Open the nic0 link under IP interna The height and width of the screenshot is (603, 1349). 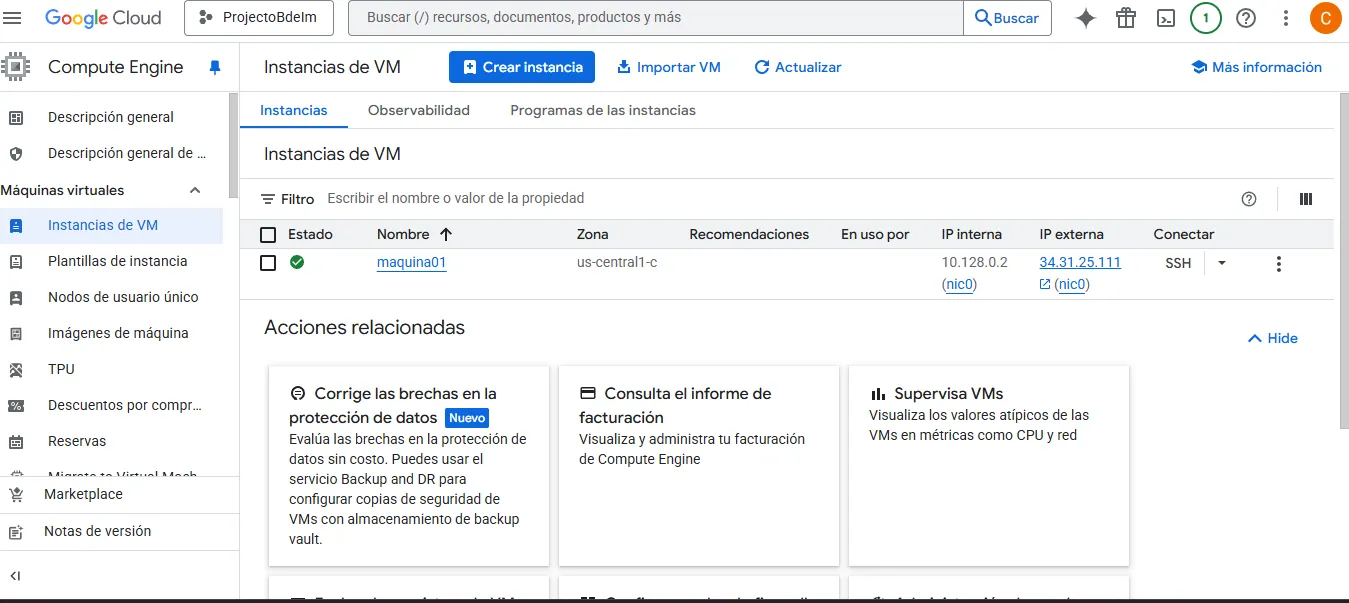[x=961, y=284]
